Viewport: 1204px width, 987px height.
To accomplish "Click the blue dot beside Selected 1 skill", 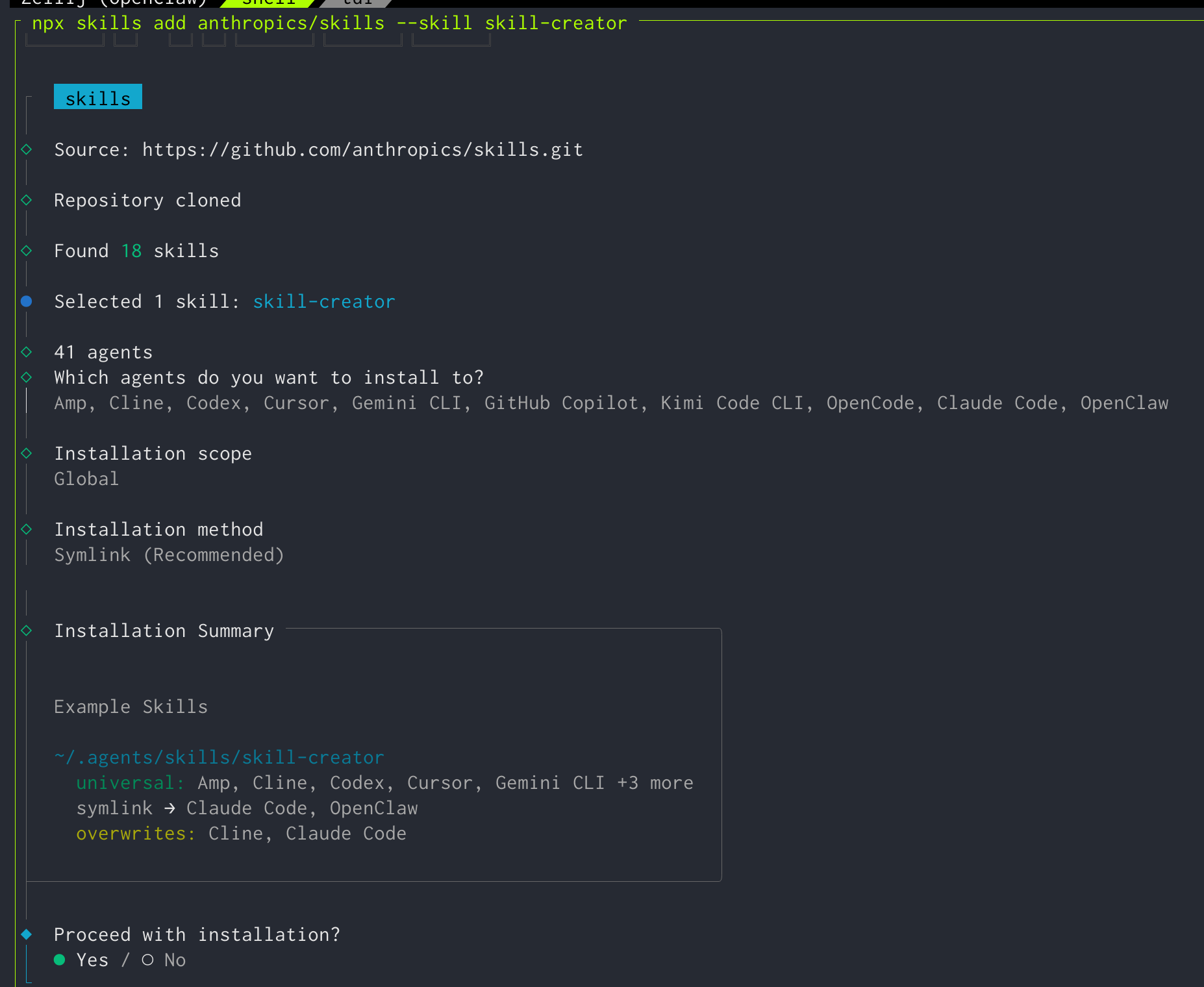I will (27, 301).
